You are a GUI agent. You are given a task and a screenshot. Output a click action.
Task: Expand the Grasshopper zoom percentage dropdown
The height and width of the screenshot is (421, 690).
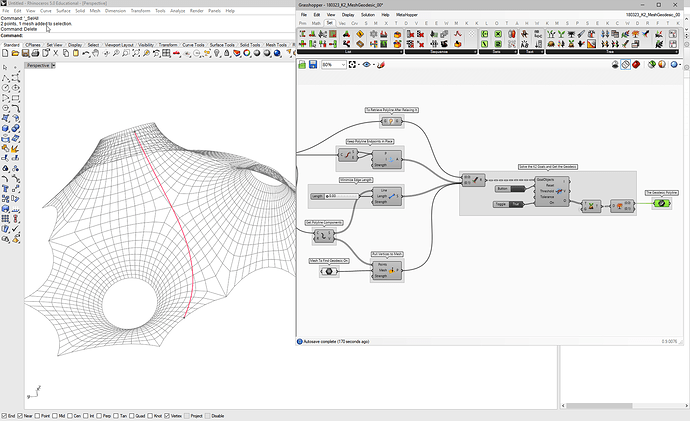click(342, 64)
